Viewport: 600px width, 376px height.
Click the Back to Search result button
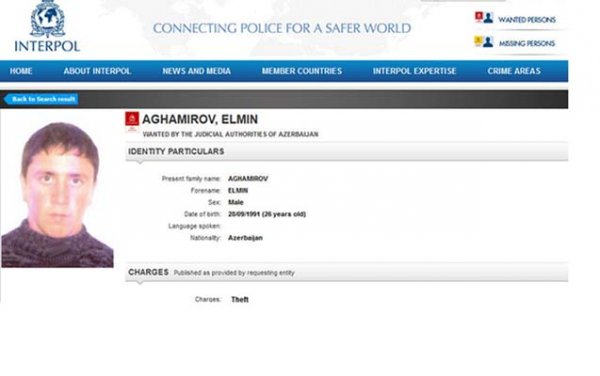[x=41, y=99]
